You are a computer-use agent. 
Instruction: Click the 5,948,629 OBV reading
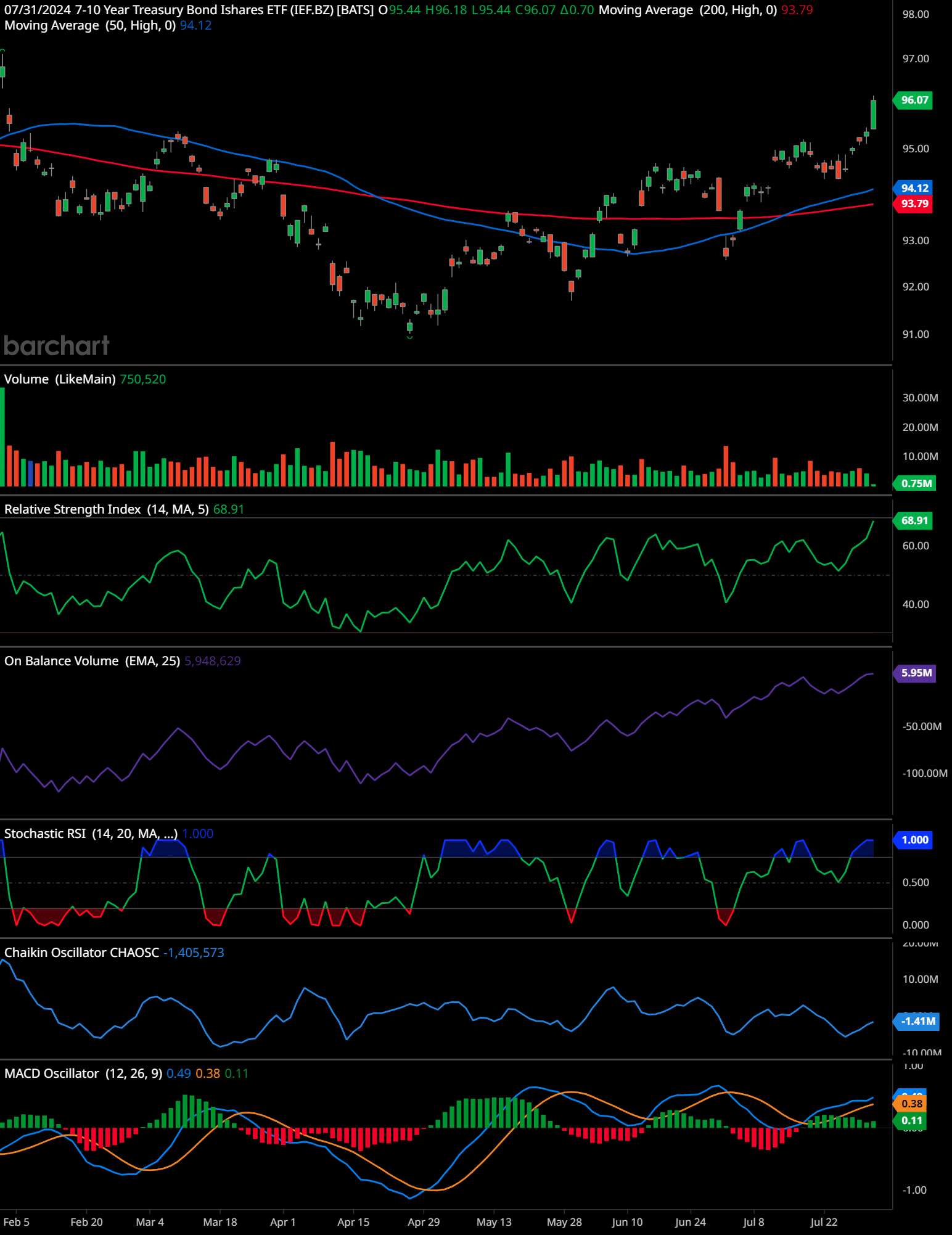pos(213,661)
